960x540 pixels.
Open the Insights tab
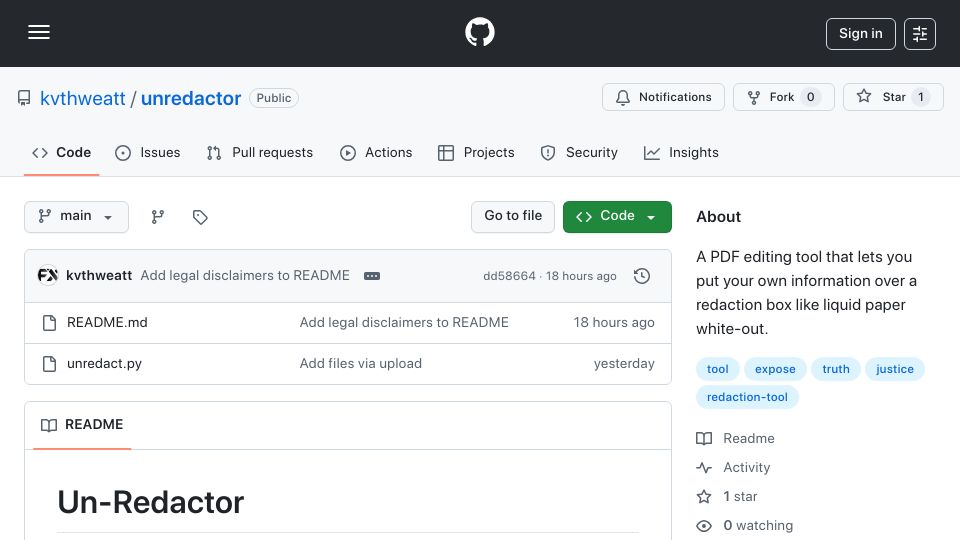tap(681, 152)
